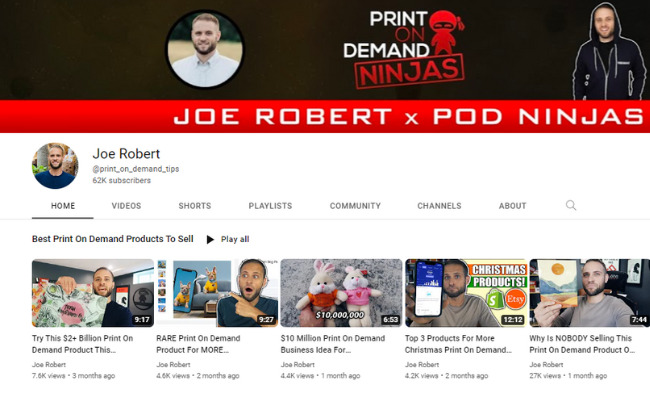The height and width of the screenshot is (400, 650).
Task: Click Joe Robert under the 4.2K views video
Action: coord(422,365)
